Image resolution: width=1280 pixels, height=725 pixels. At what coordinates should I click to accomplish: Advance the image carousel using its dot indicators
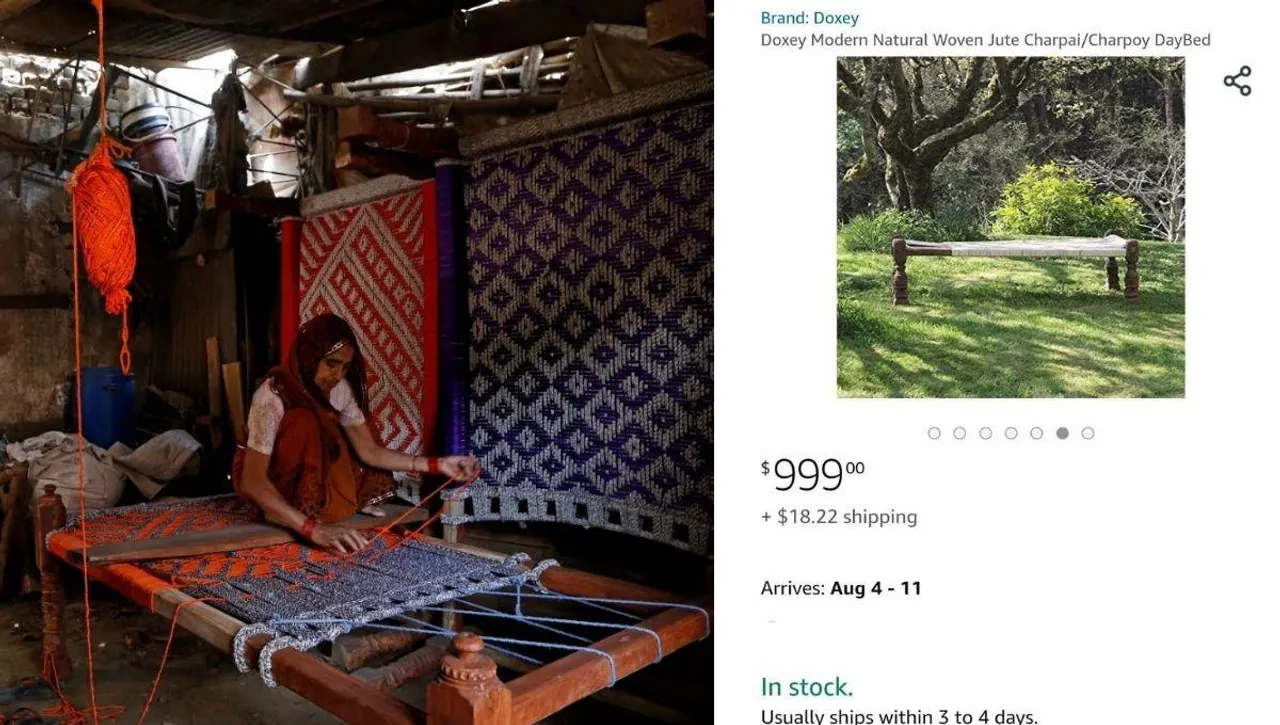[x=1011, y=433]
